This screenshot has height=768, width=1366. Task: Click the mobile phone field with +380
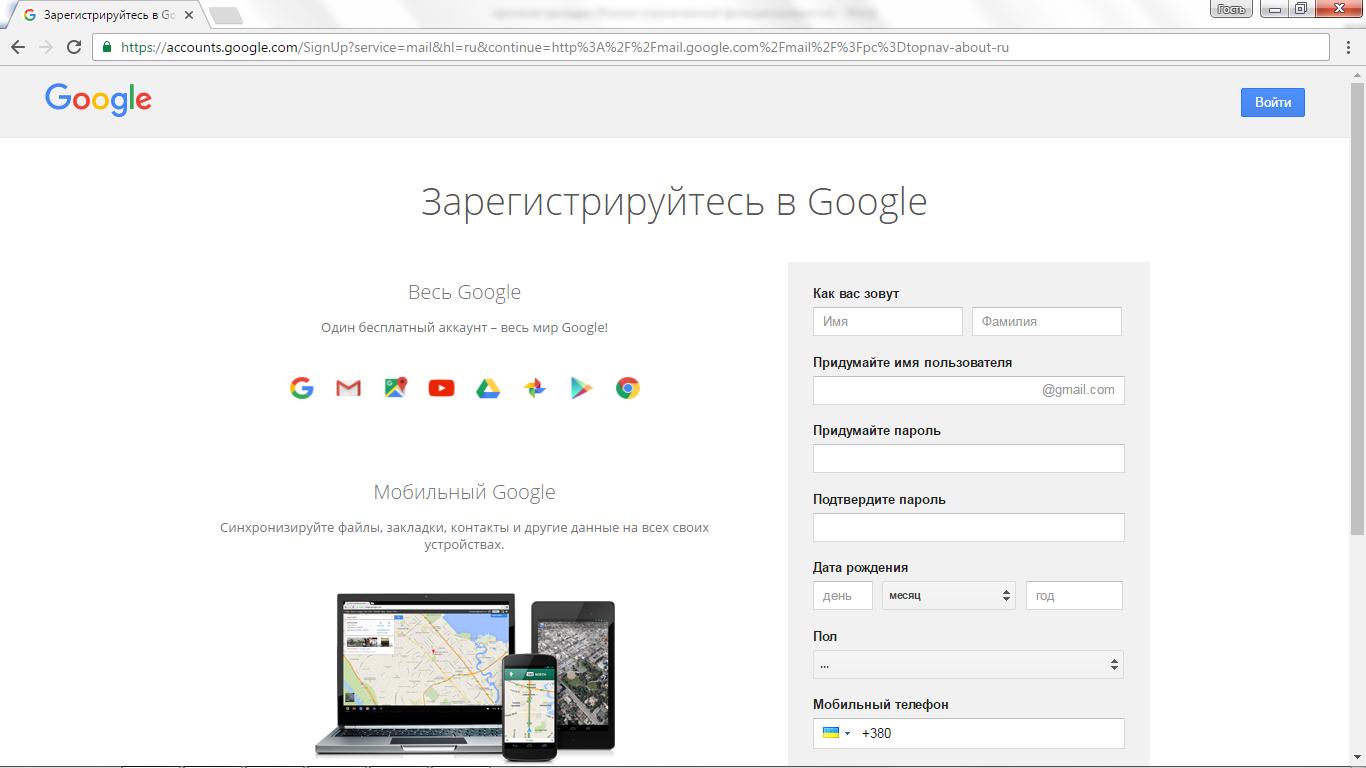point(969,733)
